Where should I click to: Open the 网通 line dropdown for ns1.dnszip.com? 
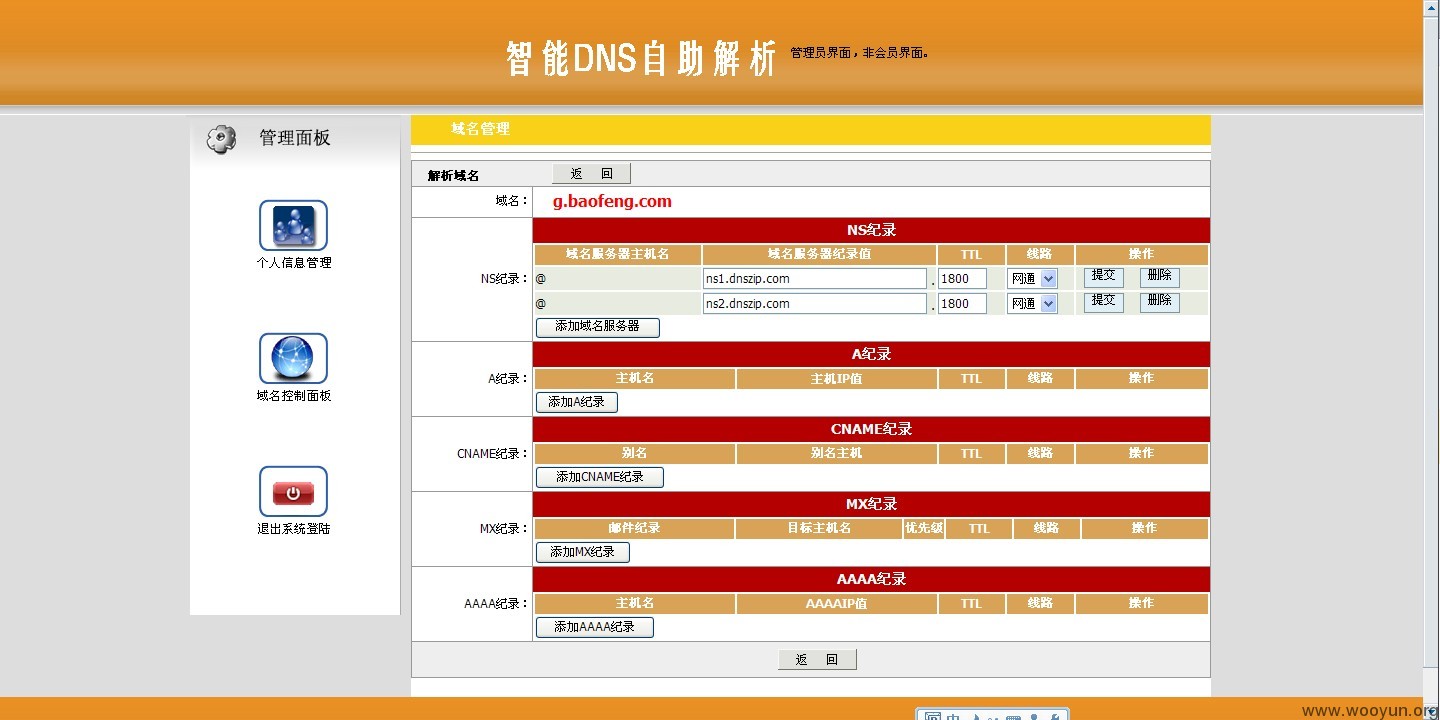(x=1032, y=279)
